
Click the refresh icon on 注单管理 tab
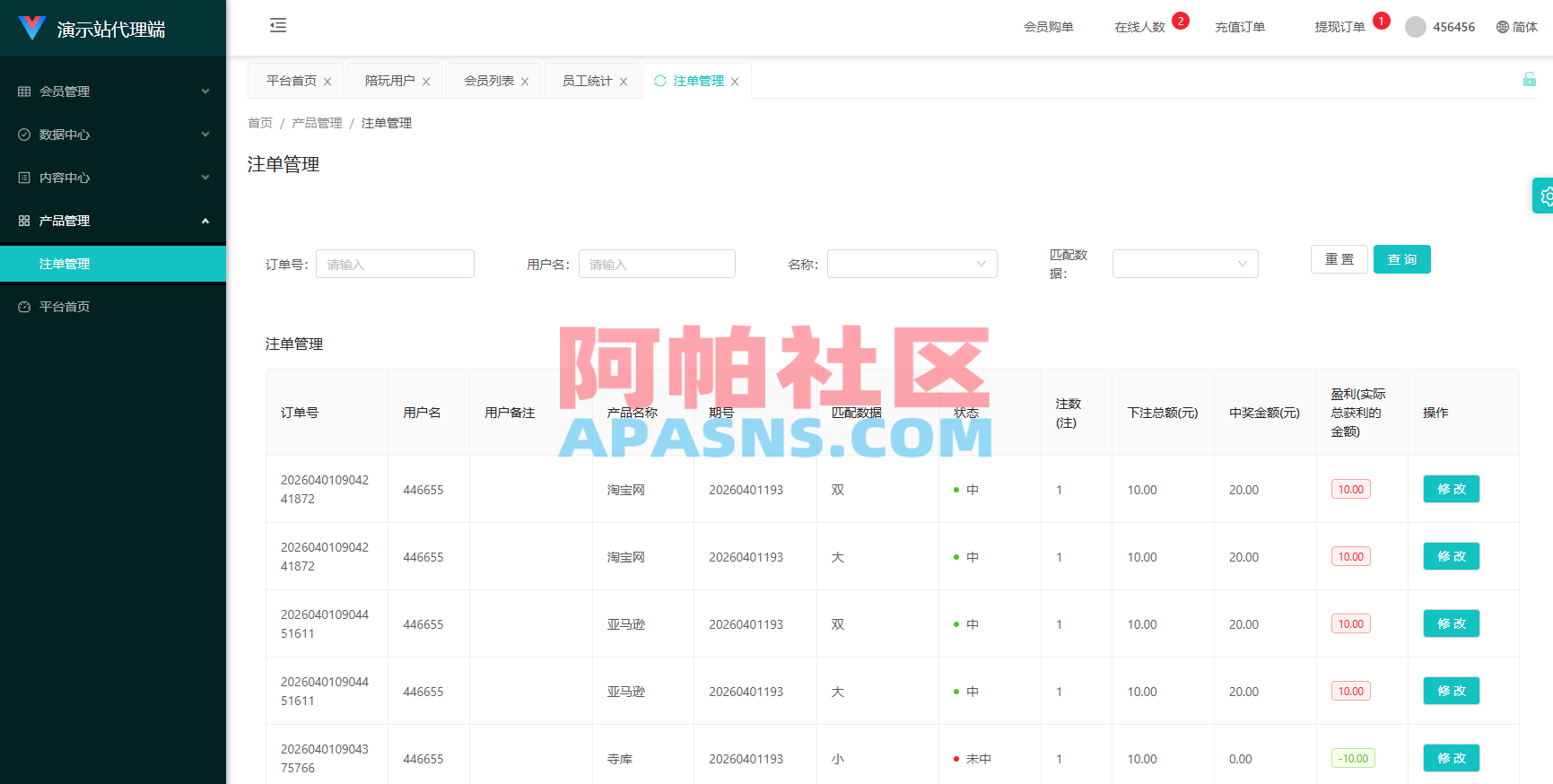(660, 81)
